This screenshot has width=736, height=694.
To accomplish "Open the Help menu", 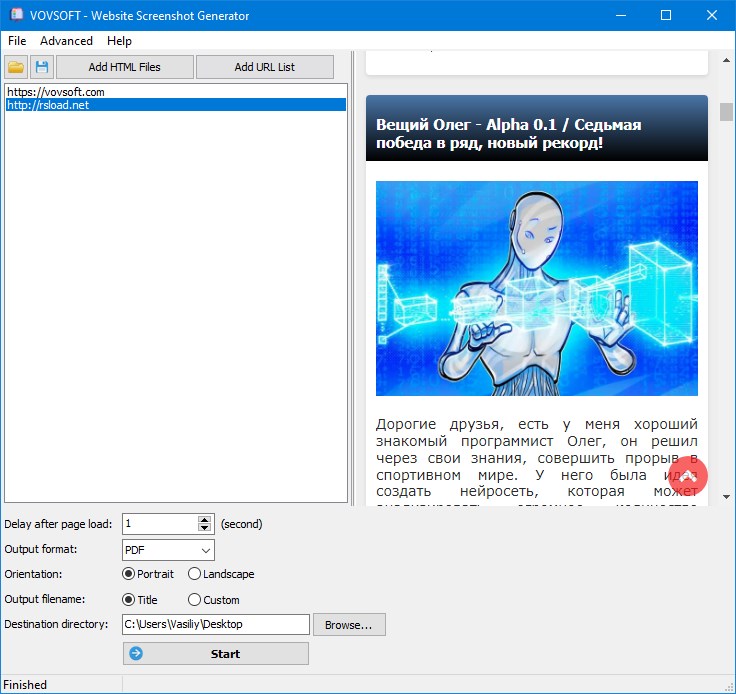I will click(x=119, y=41).
